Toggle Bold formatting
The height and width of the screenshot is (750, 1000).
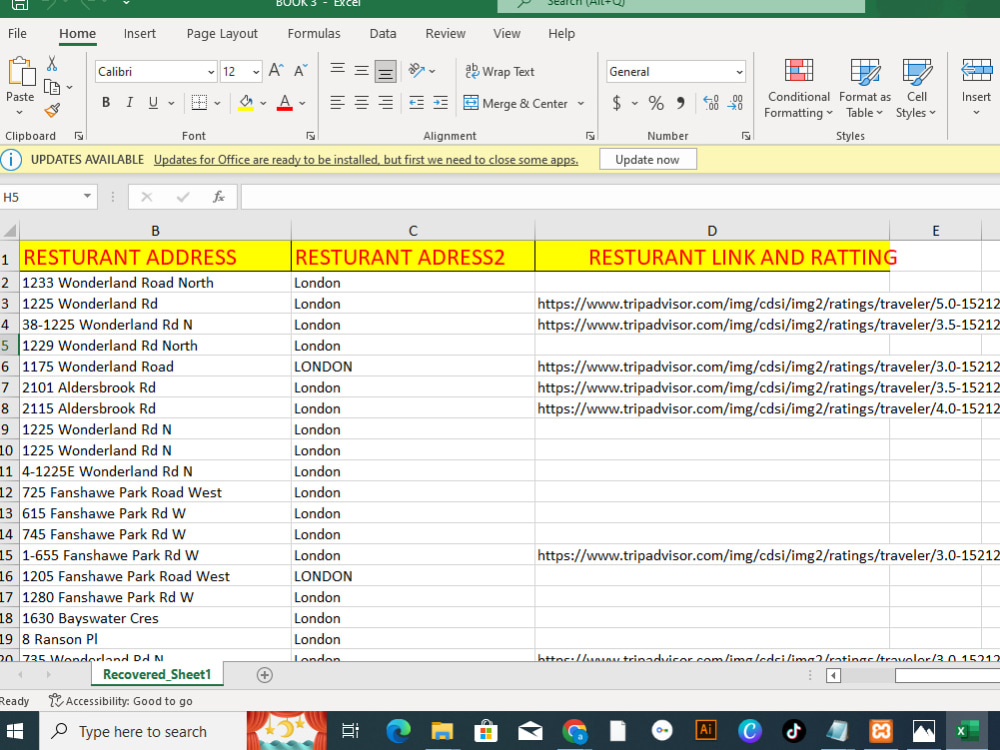tap(106, 103)
